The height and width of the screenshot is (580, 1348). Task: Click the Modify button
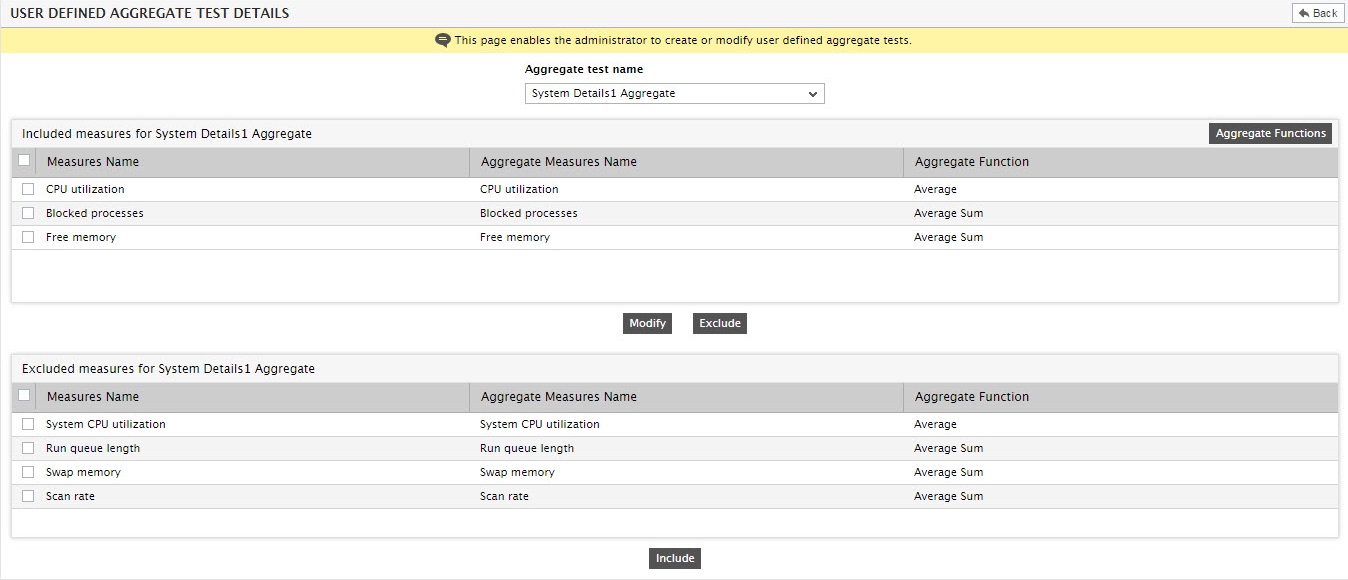tap(647, 323)
